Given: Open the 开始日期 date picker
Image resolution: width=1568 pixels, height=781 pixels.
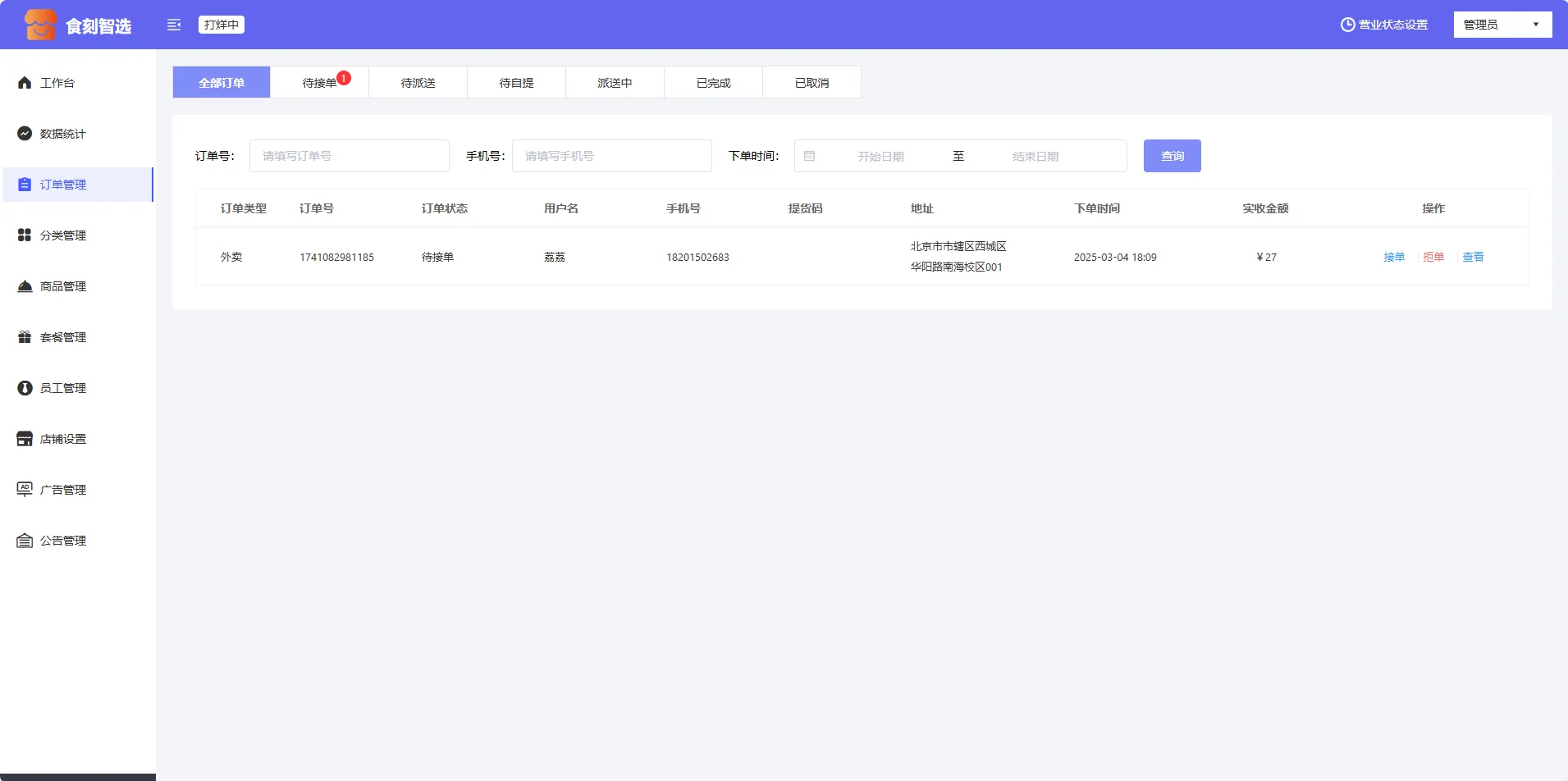Looking at the screenshot, I should (880, 156).
